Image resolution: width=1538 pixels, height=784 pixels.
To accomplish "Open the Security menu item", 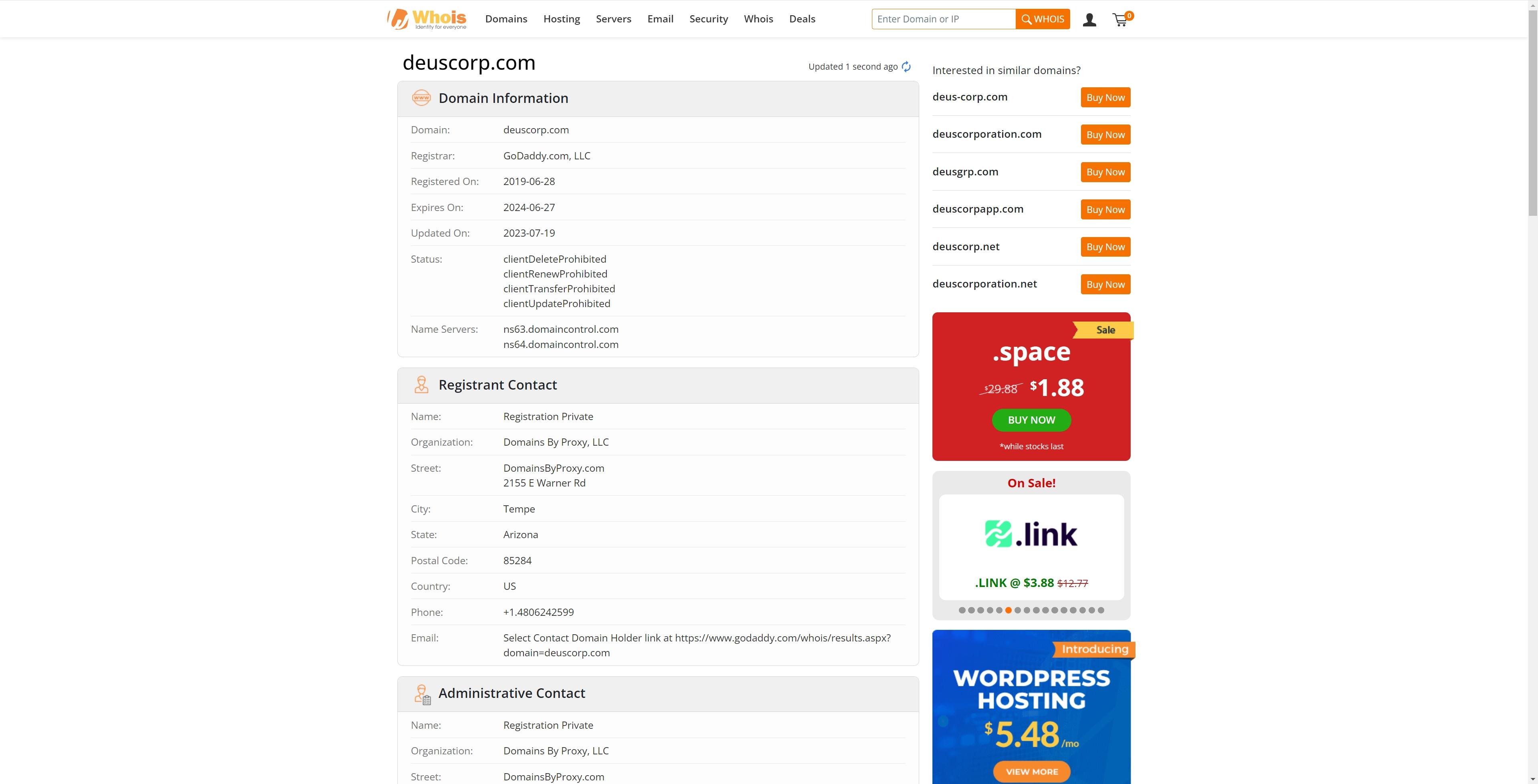I will click(708, 18).
